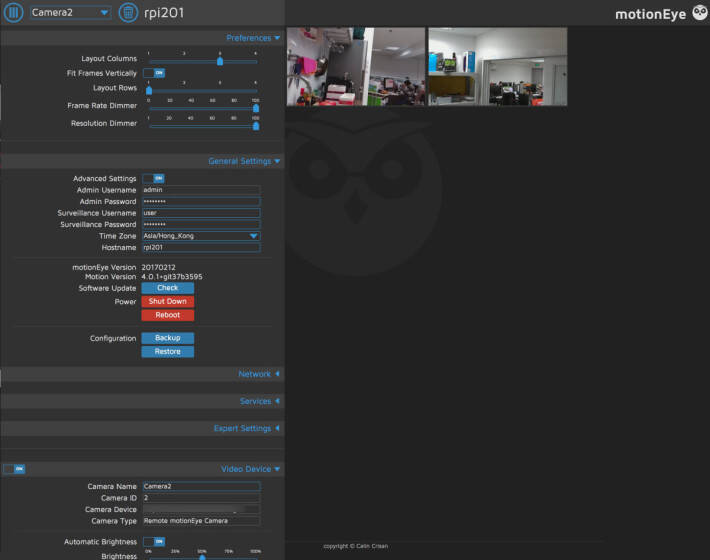Click the Frame Rate Dimmer slider handle
Screen dimensions: 710x560
click(256, 108)
